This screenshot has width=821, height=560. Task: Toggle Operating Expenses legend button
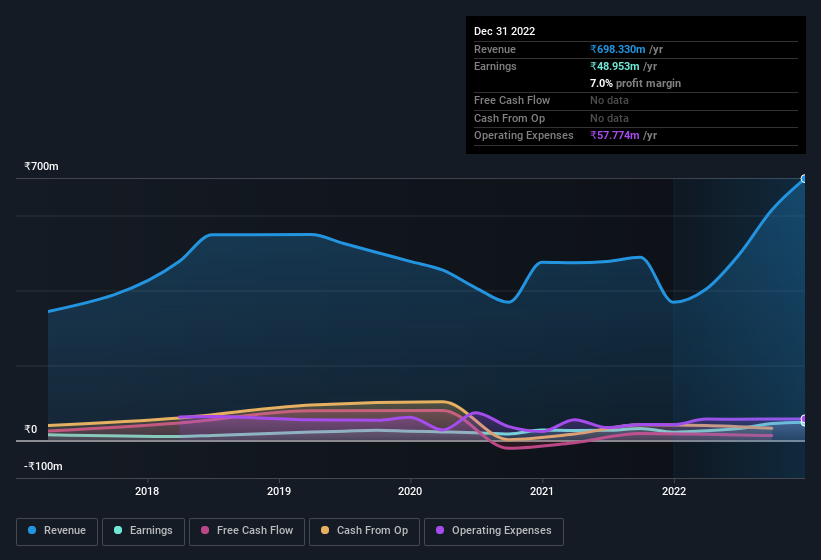pos(494,531)
